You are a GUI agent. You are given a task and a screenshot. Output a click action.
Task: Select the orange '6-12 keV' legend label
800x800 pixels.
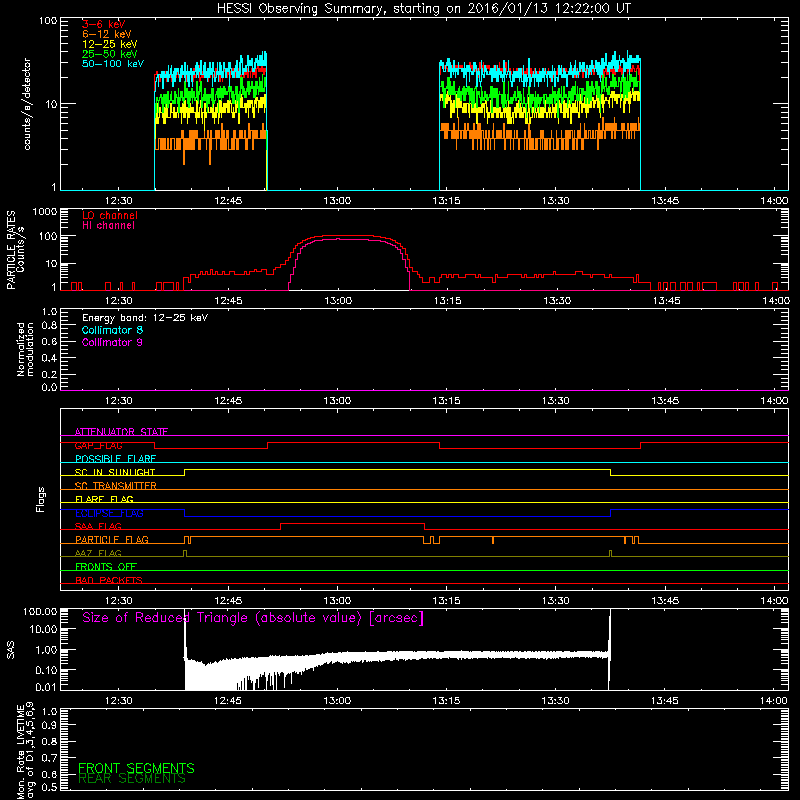[x=107, y=34]
